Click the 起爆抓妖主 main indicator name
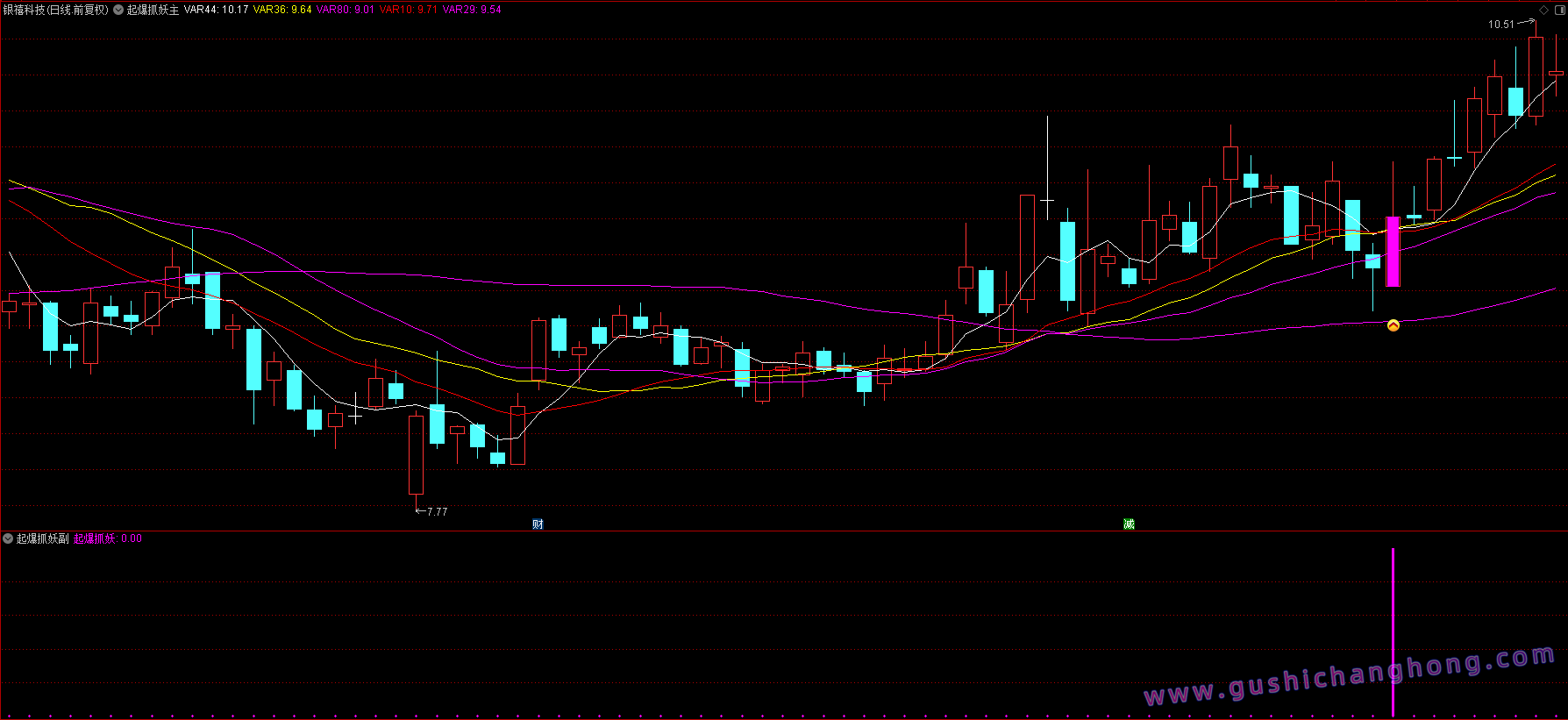Viewport: 1568px width, 720px height. click(153, 10)
